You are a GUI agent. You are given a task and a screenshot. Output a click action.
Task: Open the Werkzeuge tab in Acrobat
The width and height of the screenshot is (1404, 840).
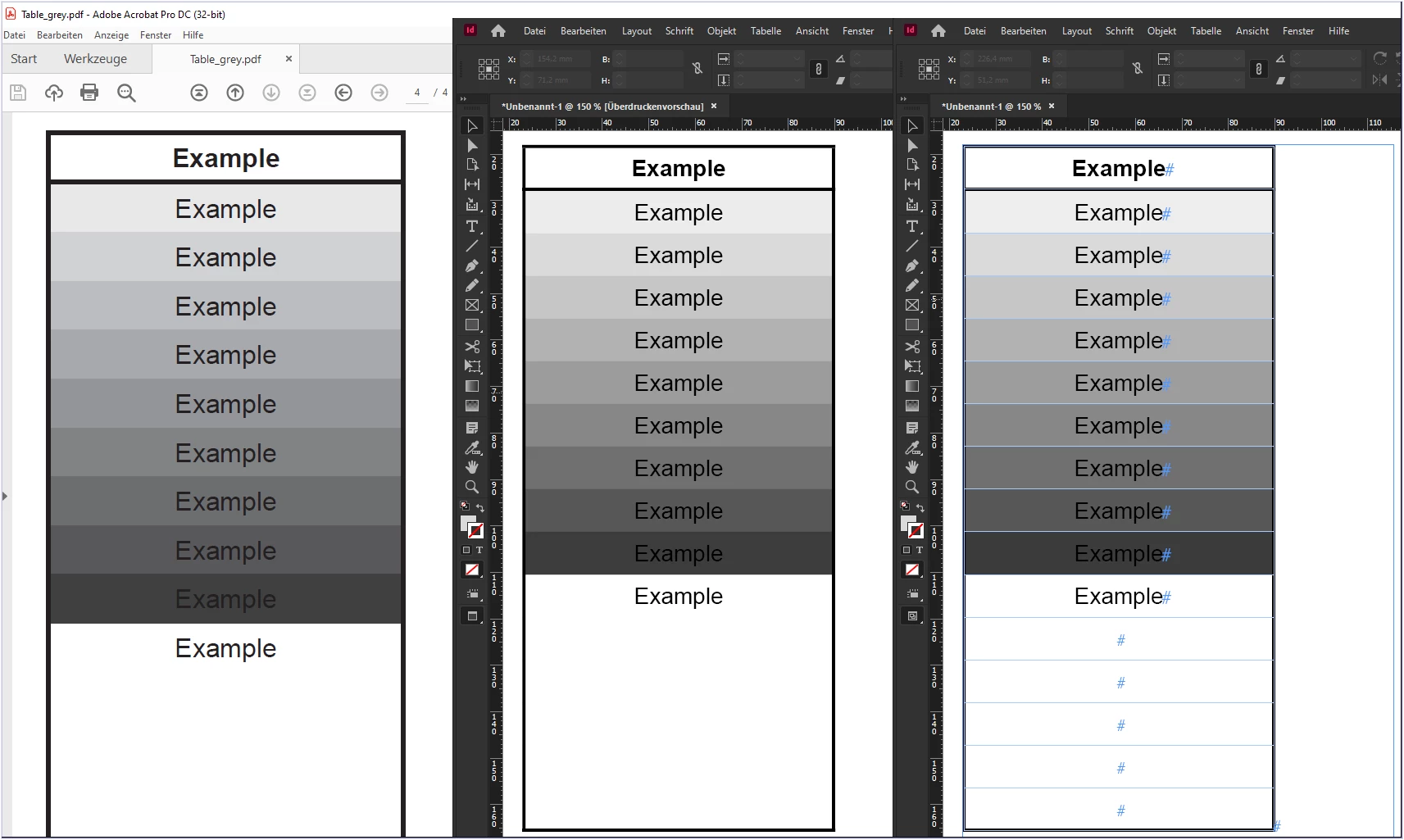[95, 59]
